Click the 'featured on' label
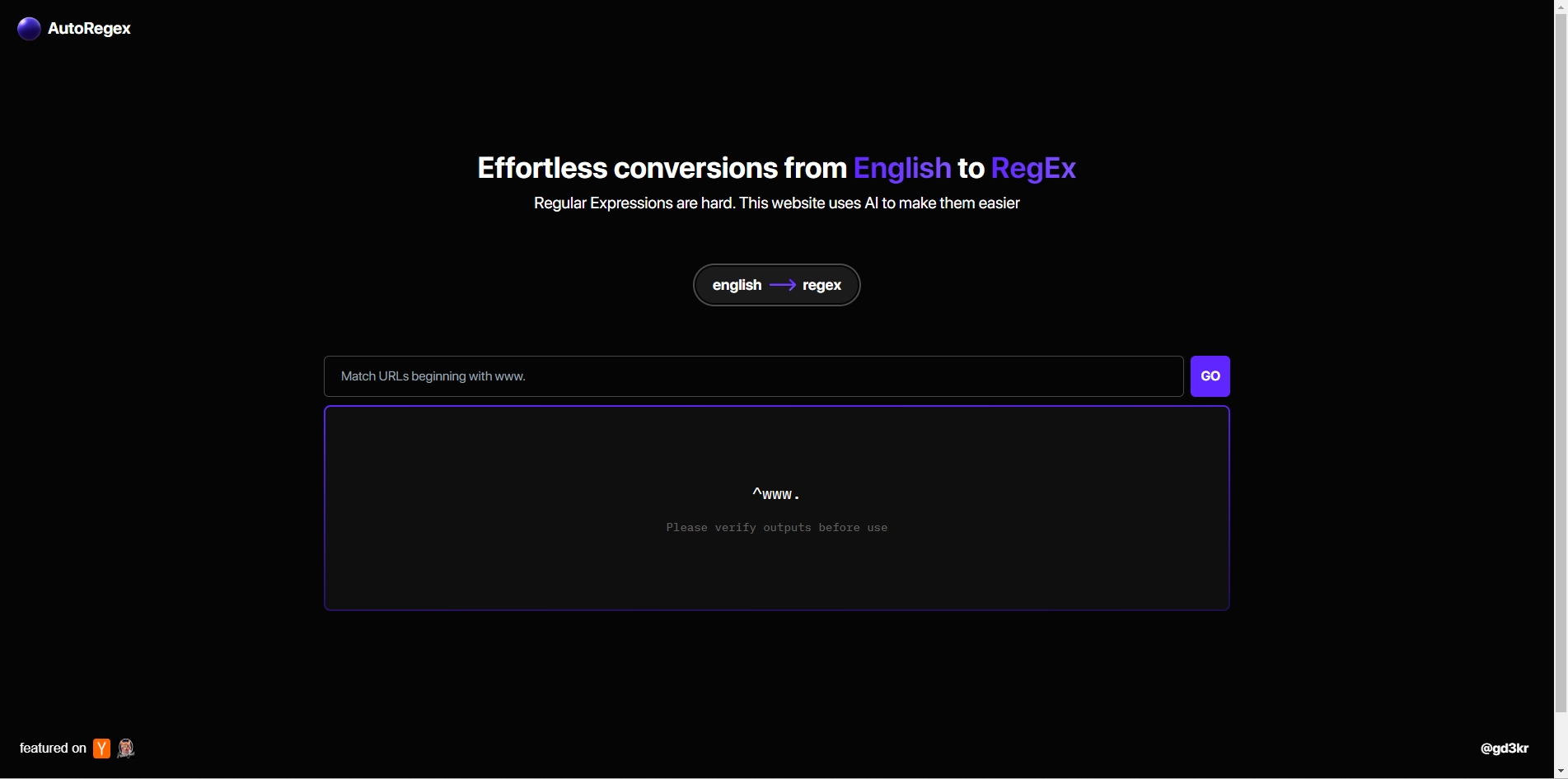This screenshot has height=779, width=1568. pyautogui.click(x=53, y=749)
